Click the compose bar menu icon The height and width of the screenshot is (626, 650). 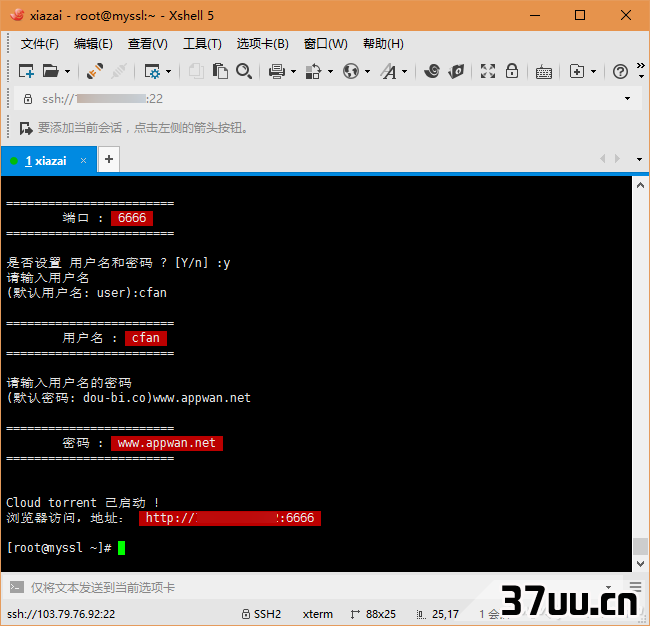coord(635,586)
